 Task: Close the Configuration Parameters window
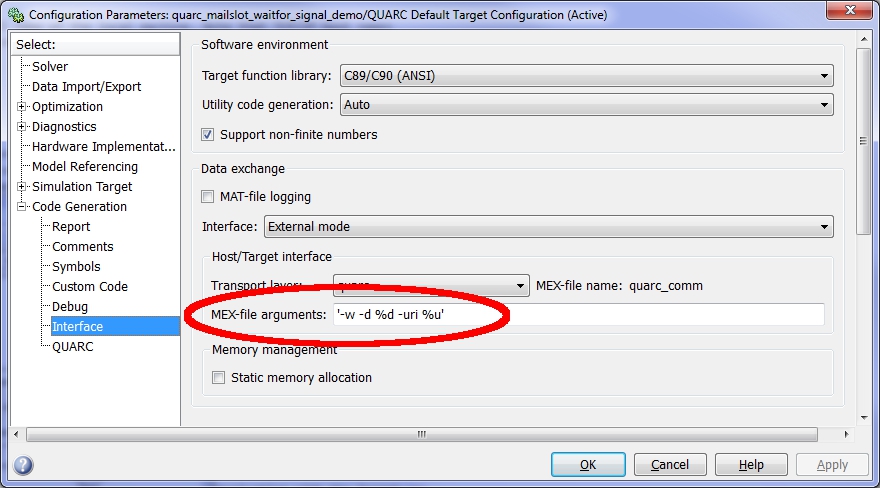click(x=850, y=10)
